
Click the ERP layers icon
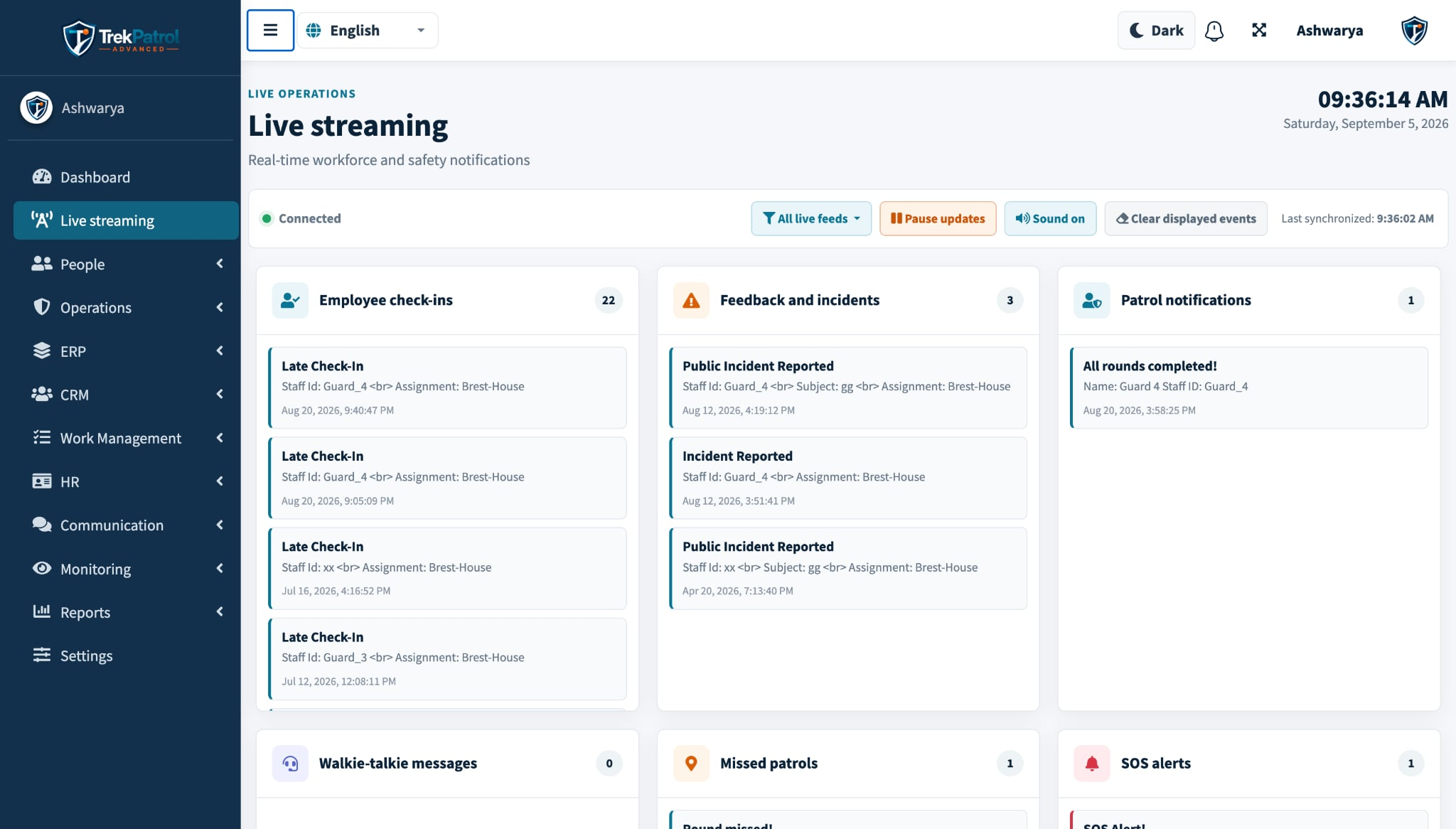point(42,351)
